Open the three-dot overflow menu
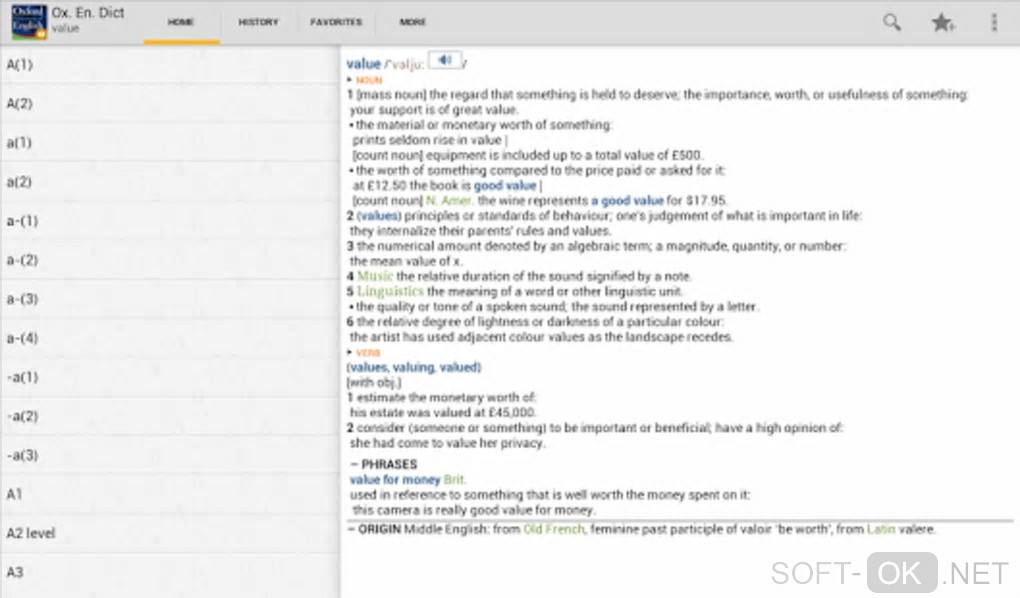This screenshot has height=598, width=1020. (x=994, y=22)
